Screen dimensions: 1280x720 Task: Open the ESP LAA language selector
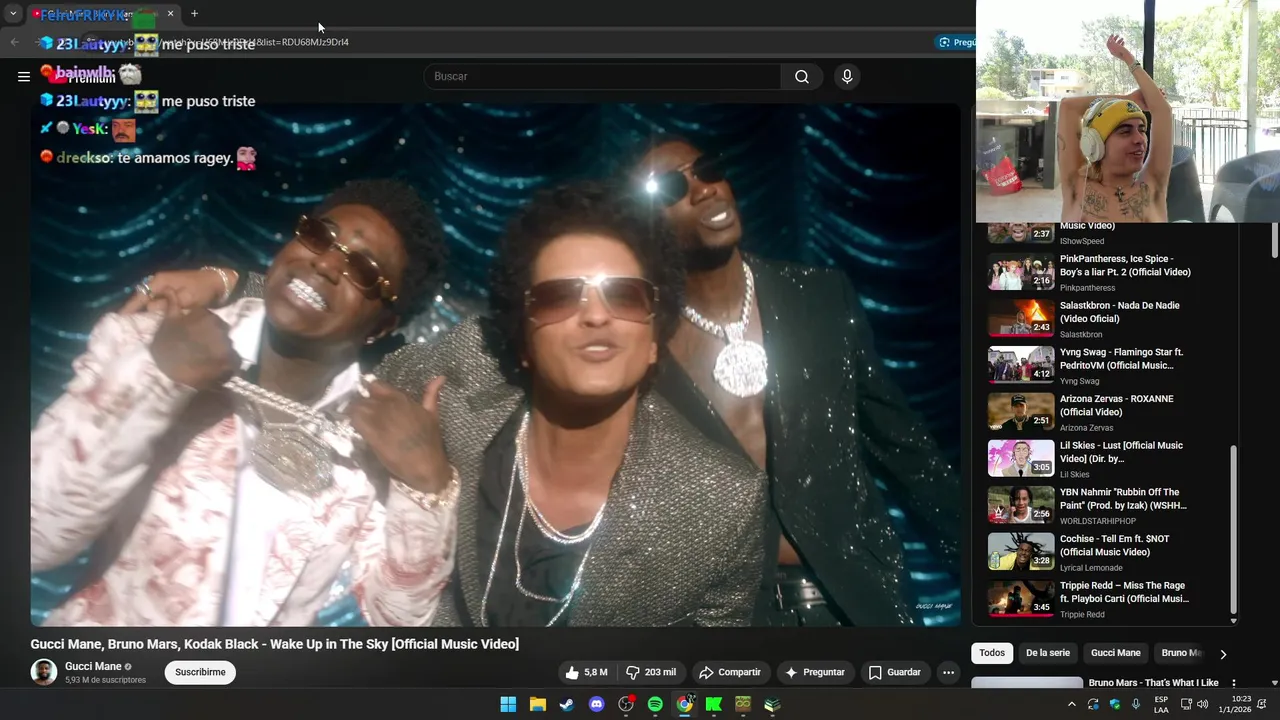coord(1161,704)
